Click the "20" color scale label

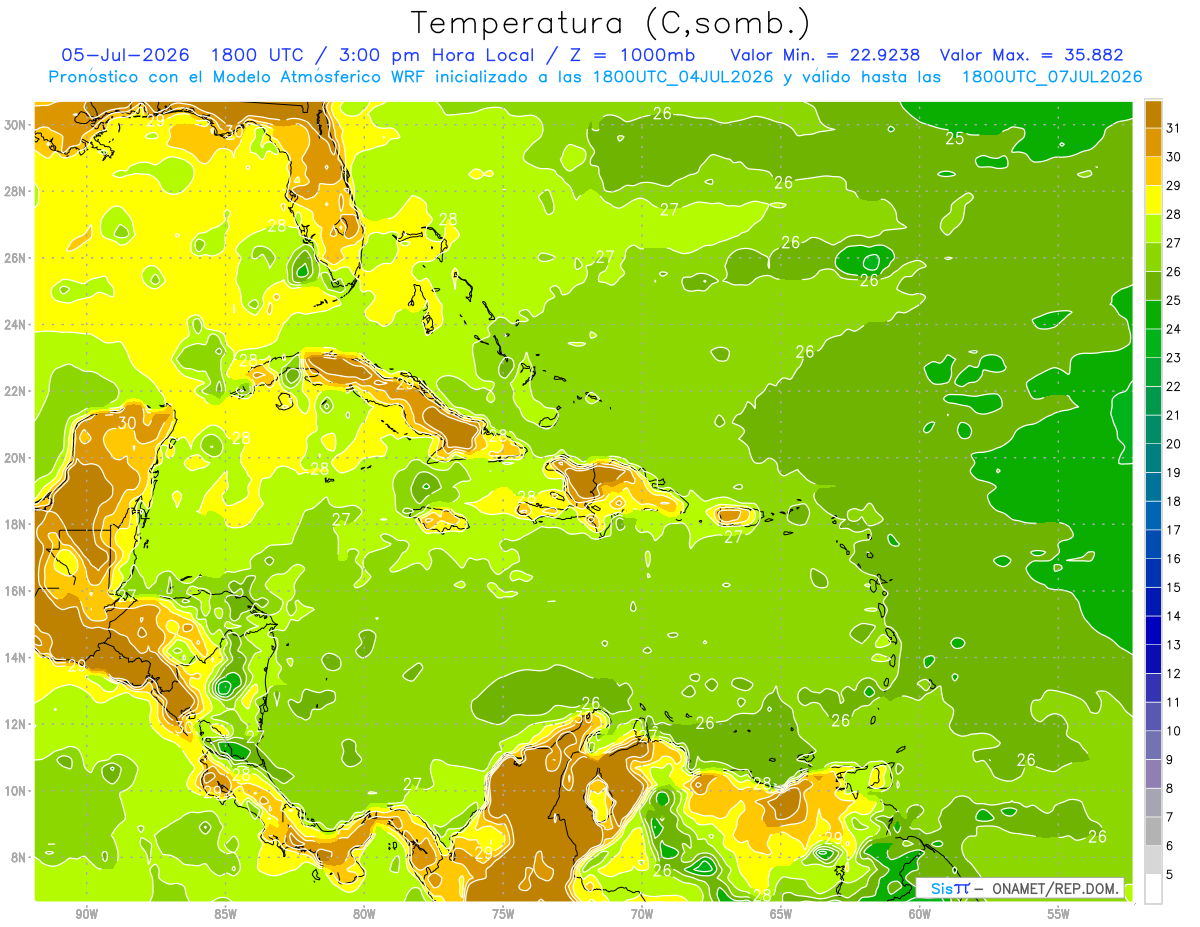click(1174, 444)
